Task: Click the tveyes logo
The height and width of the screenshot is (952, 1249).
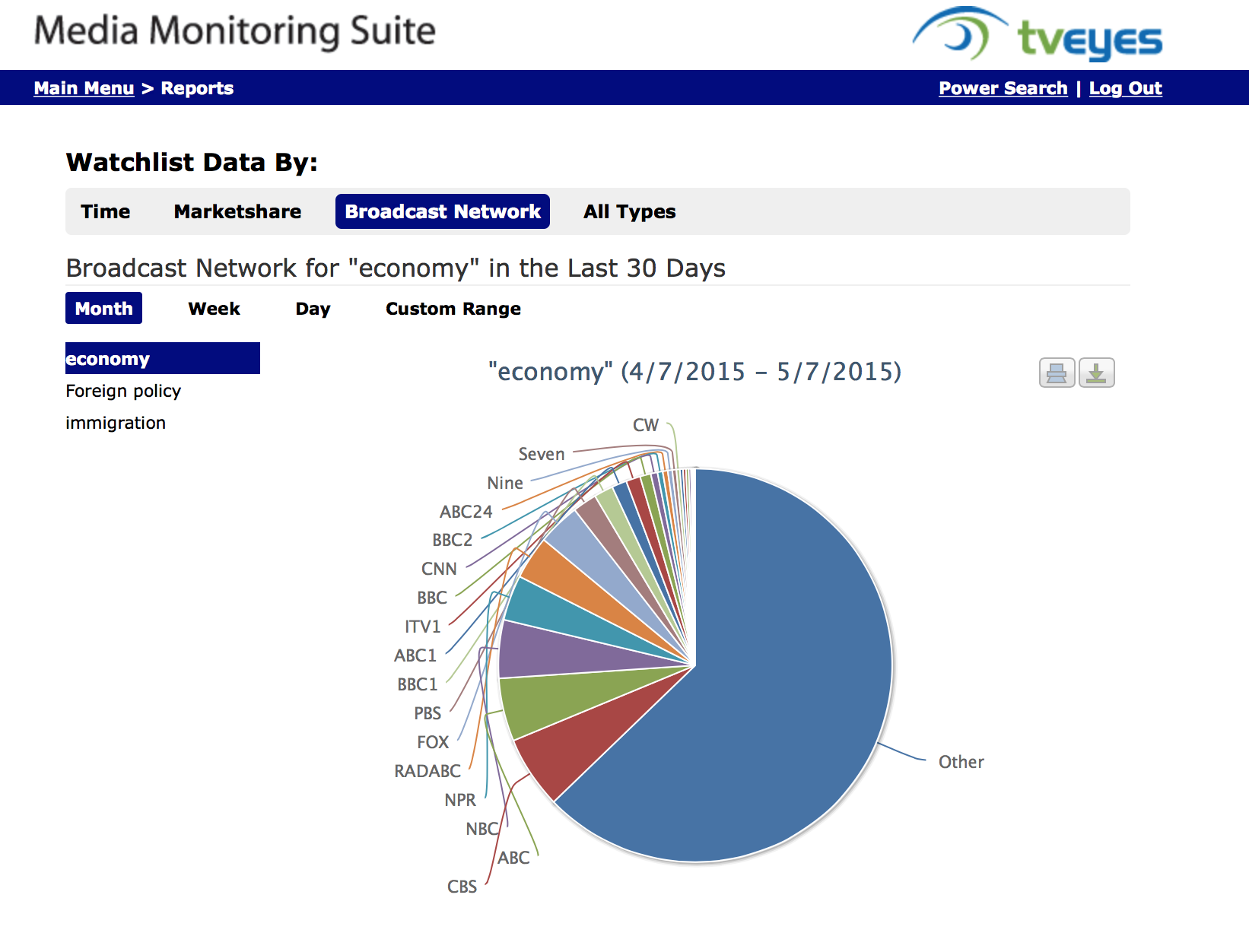Action: pos(1038,35)
